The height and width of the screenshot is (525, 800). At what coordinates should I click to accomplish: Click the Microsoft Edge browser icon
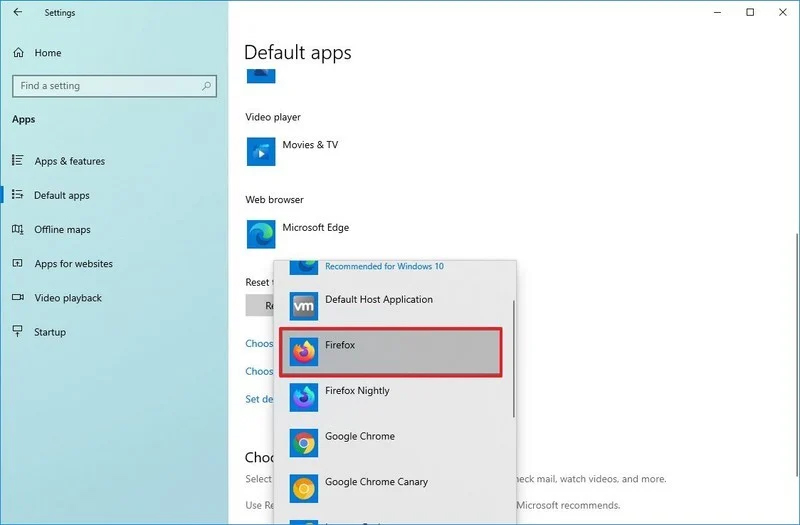(x=261, y=234)
